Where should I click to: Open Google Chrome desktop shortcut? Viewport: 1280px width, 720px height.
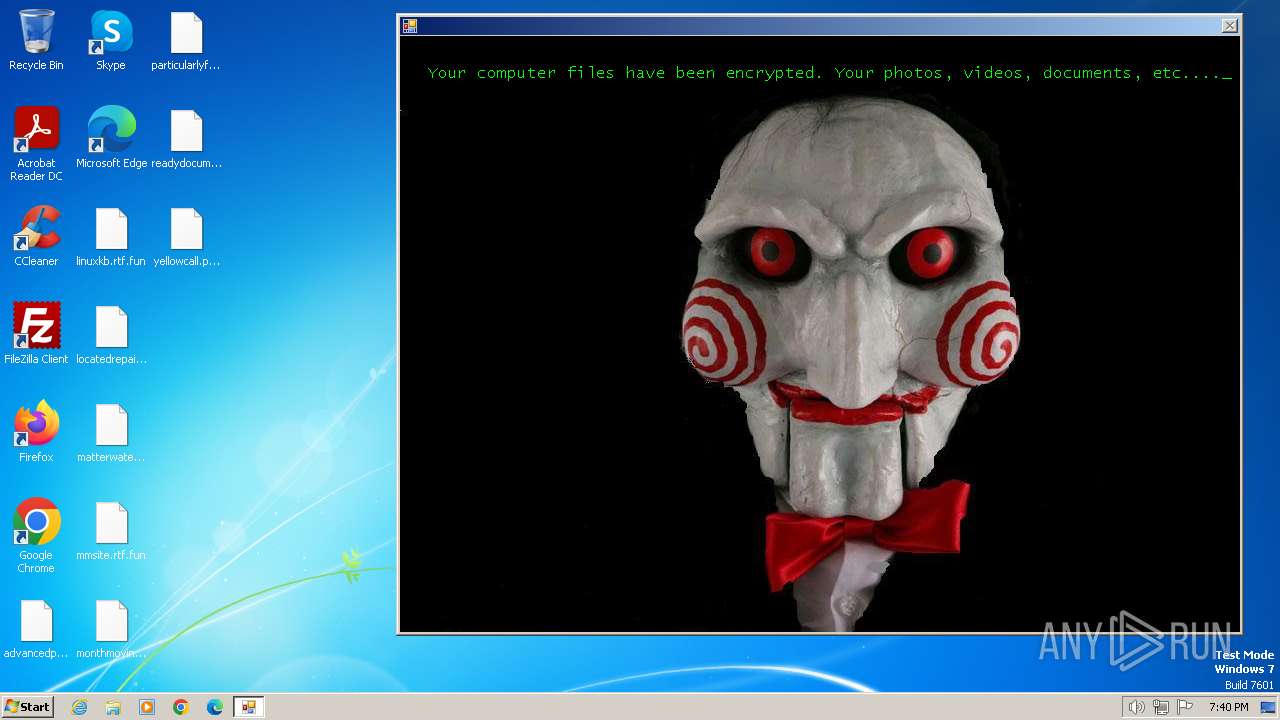click(36, 536)
